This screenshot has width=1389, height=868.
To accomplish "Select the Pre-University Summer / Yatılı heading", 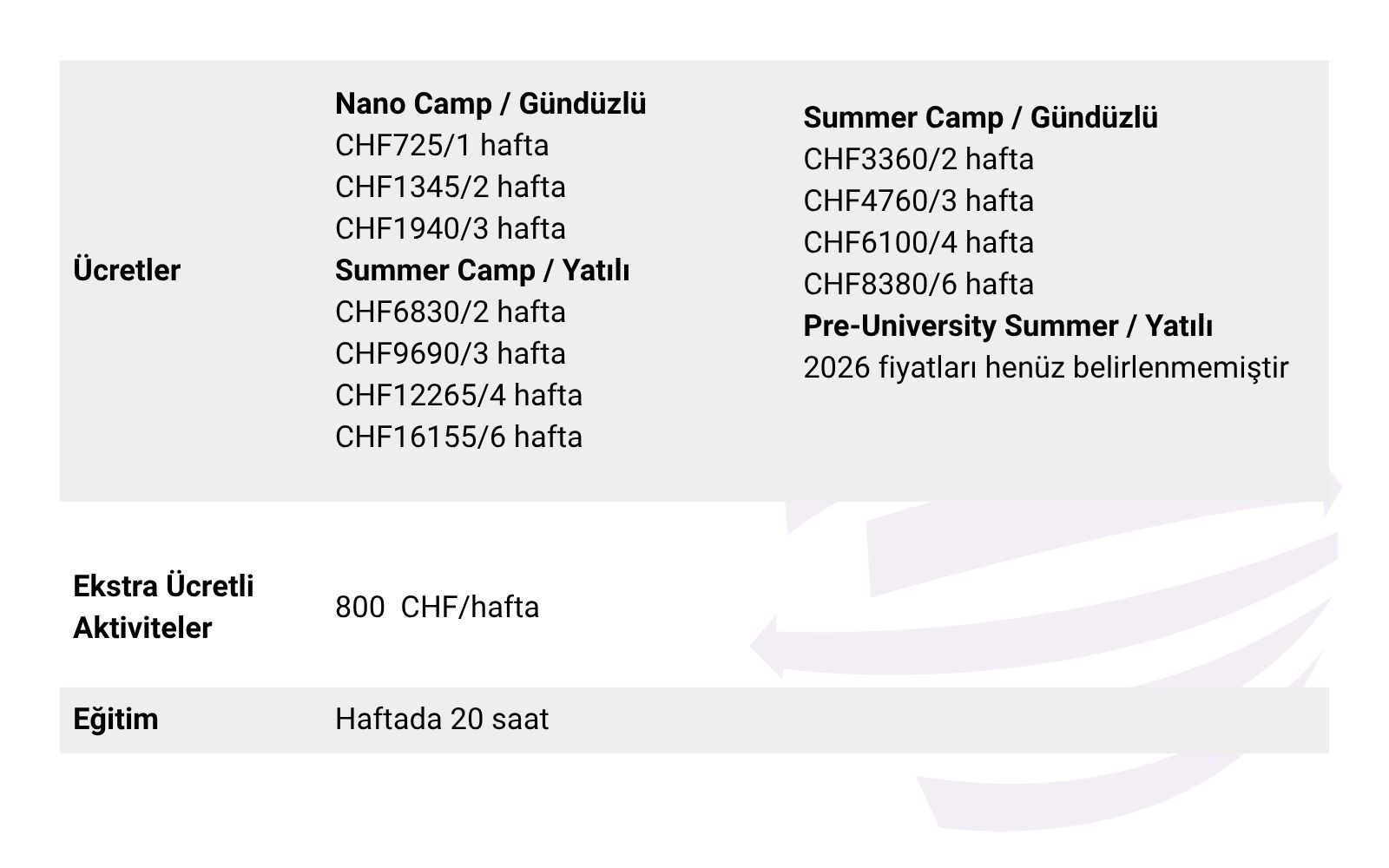I will [x=1008, y=325].
